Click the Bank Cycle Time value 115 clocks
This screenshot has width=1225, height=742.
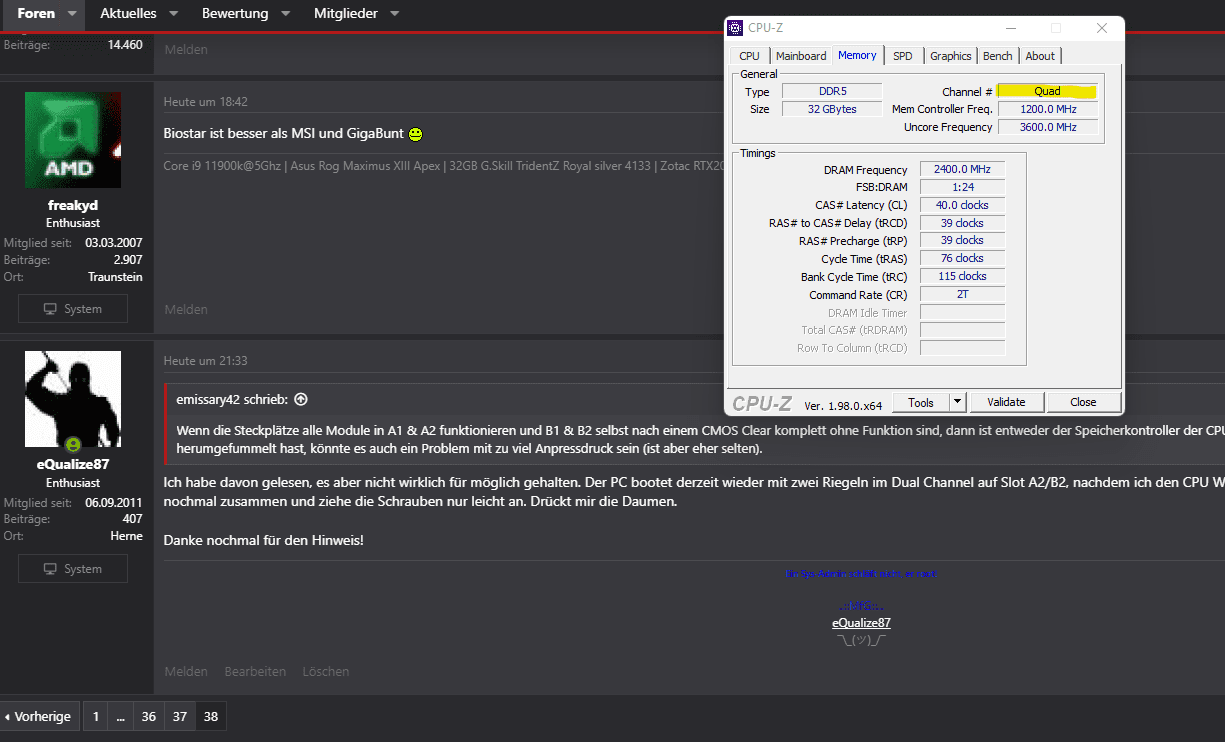click(x=962, y=276)
